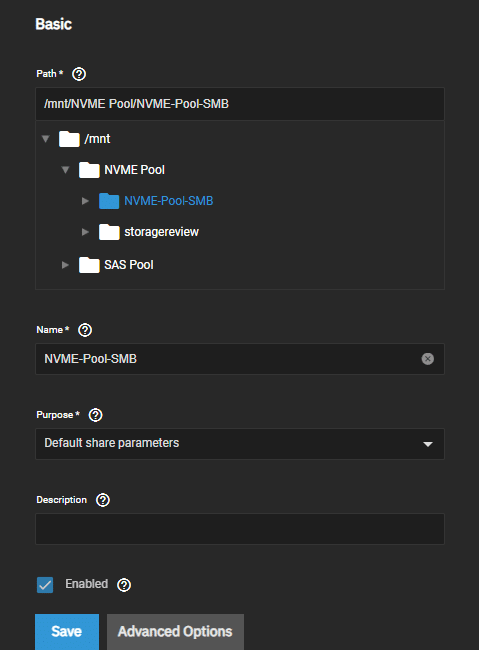Click into the Description text field

click(x=240, y=529)
